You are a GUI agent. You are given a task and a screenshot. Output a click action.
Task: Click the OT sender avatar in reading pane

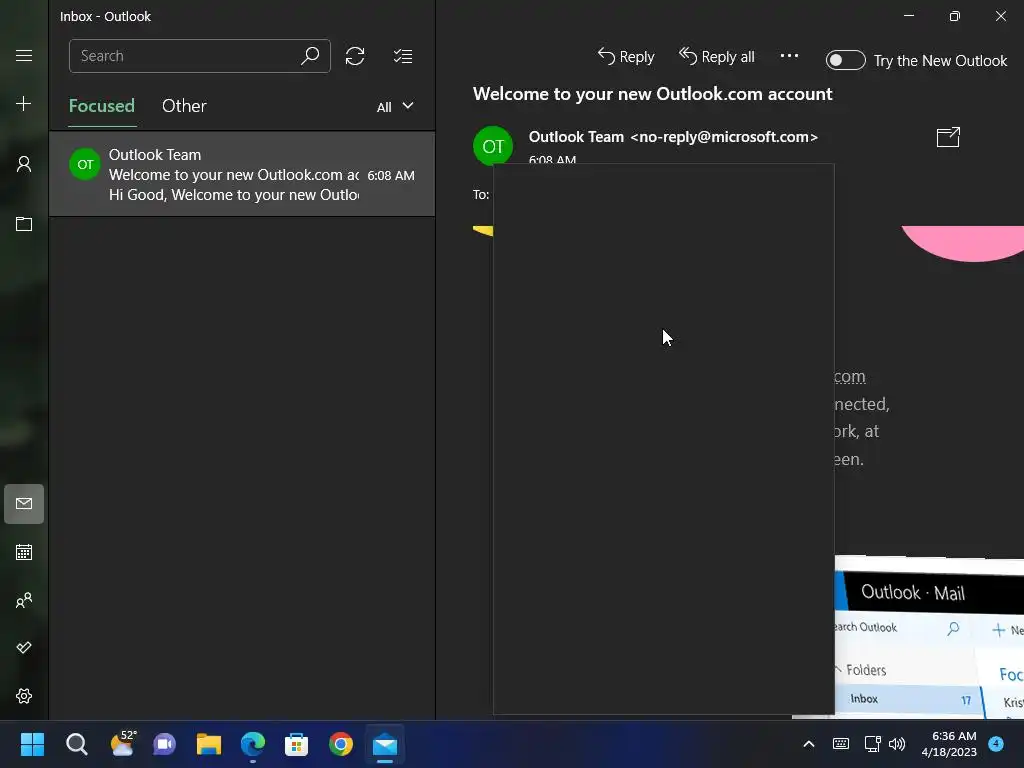(493, 146)
